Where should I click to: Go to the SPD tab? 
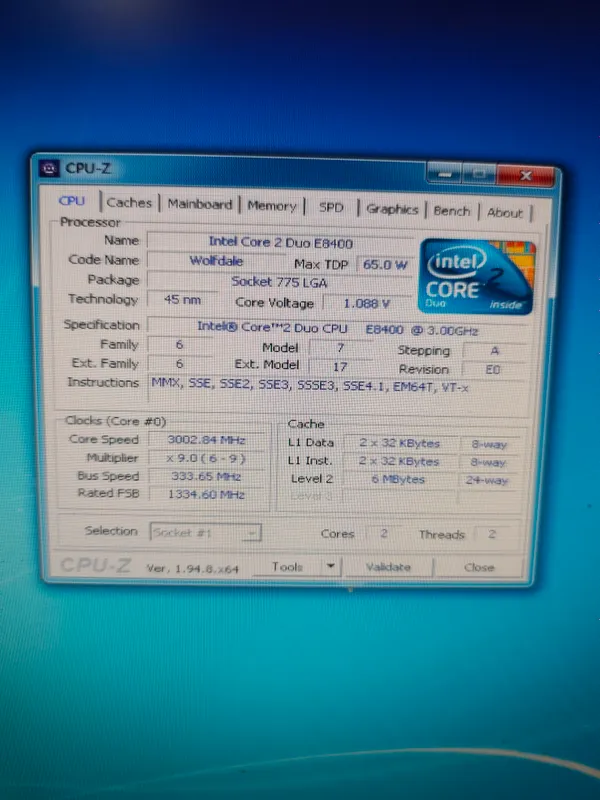point(331,208)
